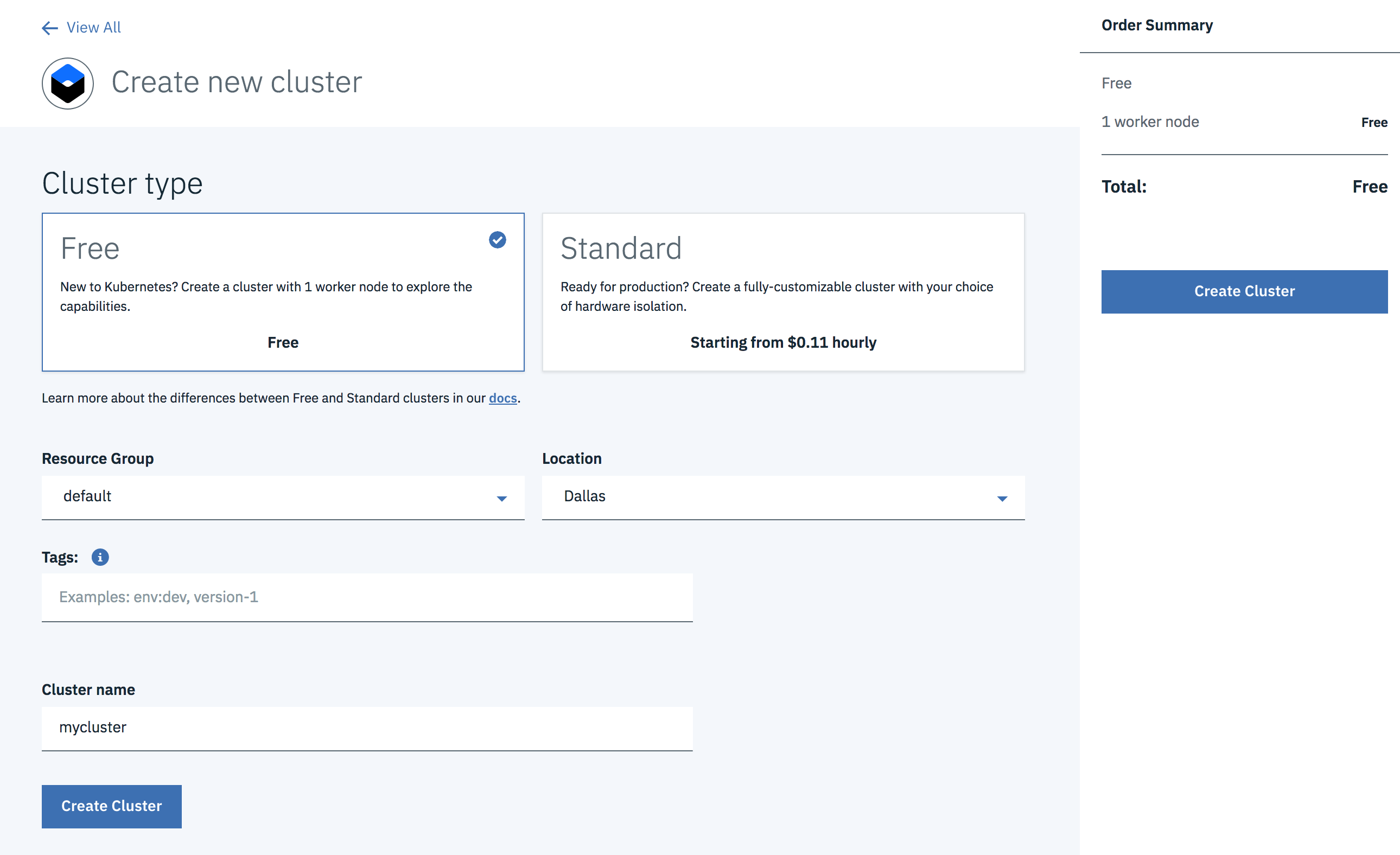Click the Cluster name text field
1400x855 pixels.
(367, 728)
